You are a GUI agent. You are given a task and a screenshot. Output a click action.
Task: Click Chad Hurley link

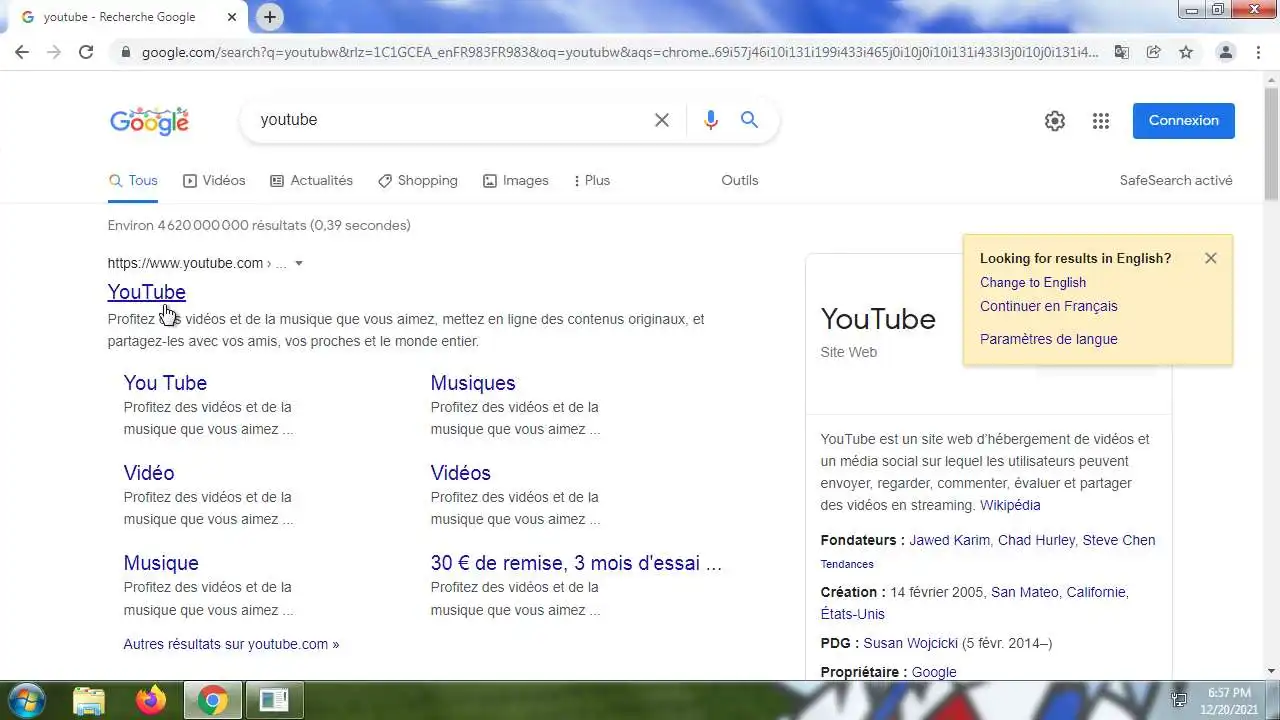[1036, 540]
